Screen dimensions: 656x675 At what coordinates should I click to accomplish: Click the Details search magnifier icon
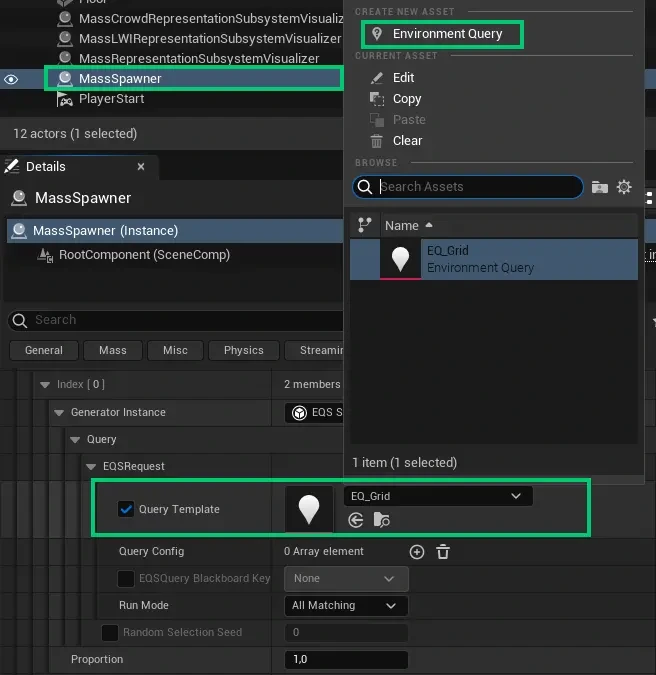tap(19, 320)
